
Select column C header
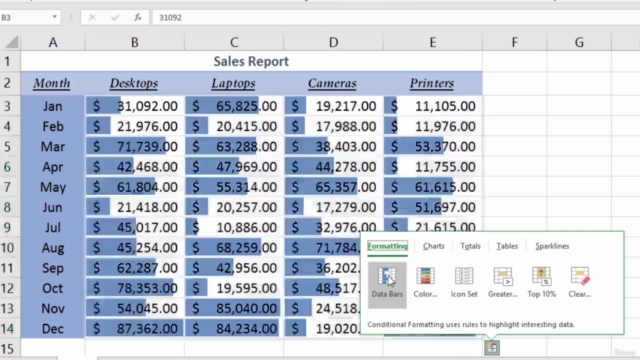pos(234,42)
